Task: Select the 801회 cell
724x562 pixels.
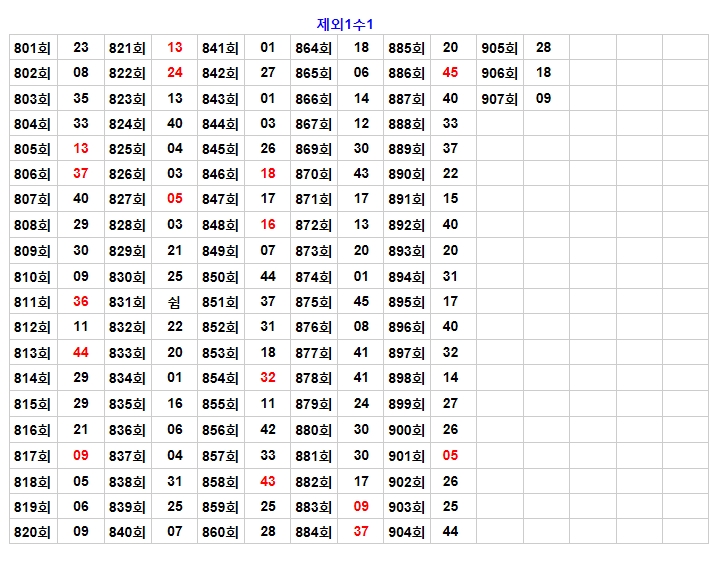Action: pyautogui.click(x=33, y=48)
